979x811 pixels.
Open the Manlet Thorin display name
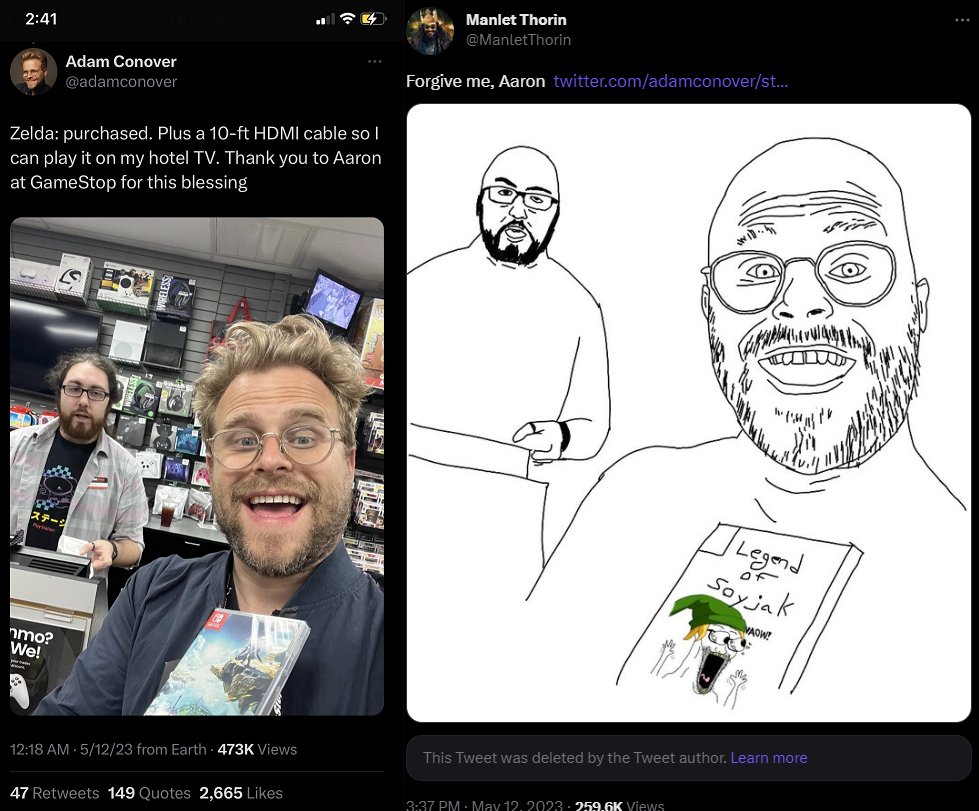pos(516,20)
